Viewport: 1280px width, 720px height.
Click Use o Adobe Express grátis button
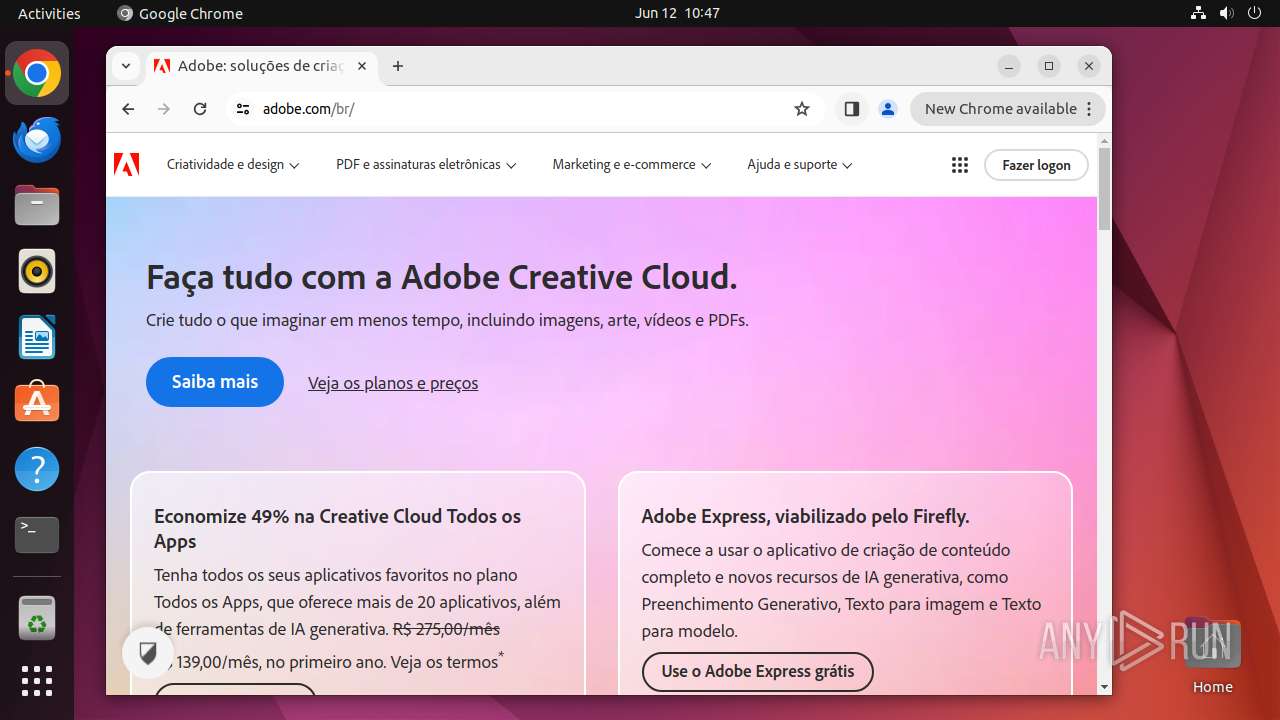point(757,671)
